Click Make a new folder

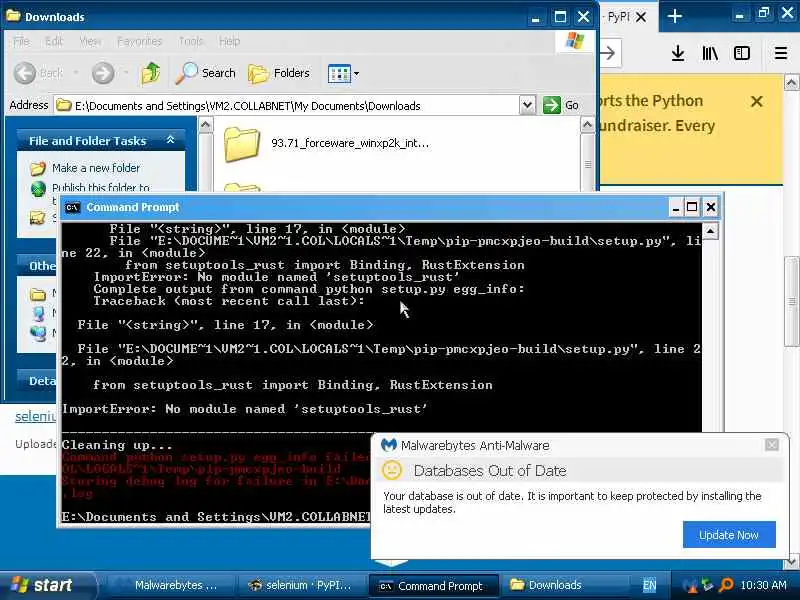point(95,168)
